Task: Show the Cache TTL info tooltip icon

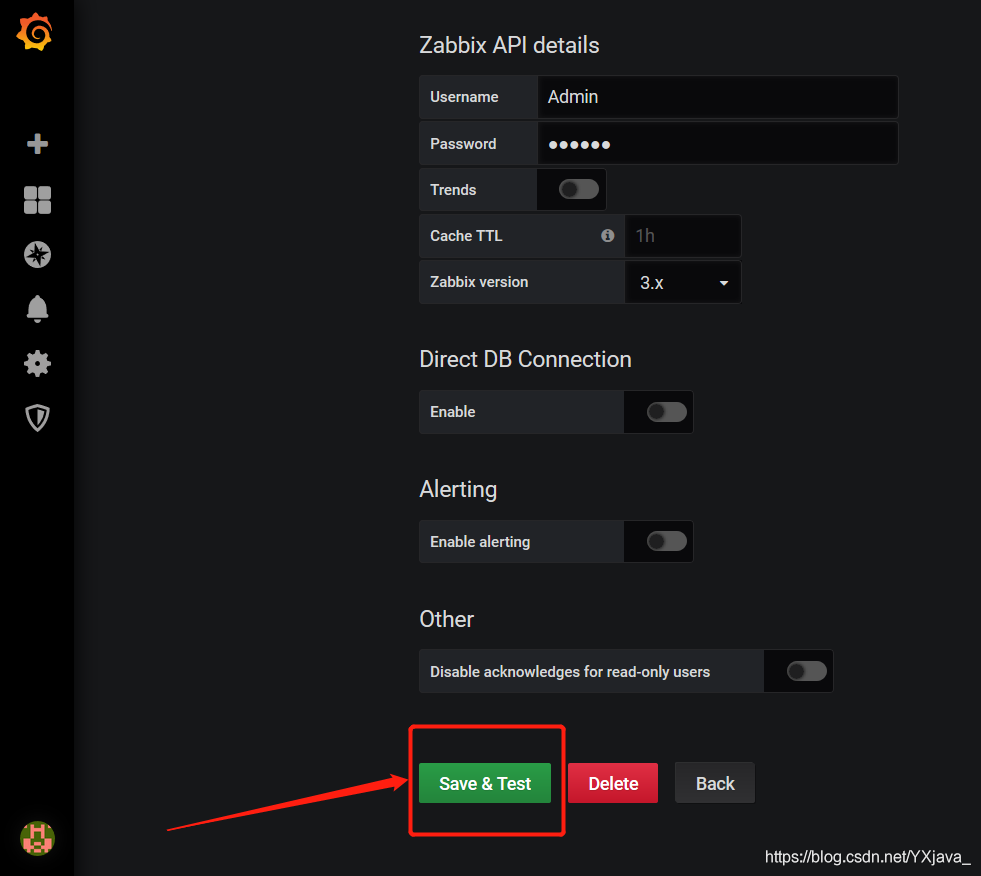Action: pyautogui.click(x=607, y=235)
